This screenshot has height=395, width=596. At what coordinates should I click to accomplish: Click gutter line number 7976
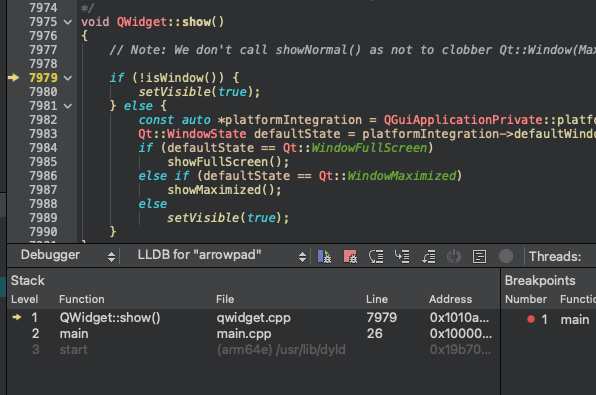[x=43, y=36]
